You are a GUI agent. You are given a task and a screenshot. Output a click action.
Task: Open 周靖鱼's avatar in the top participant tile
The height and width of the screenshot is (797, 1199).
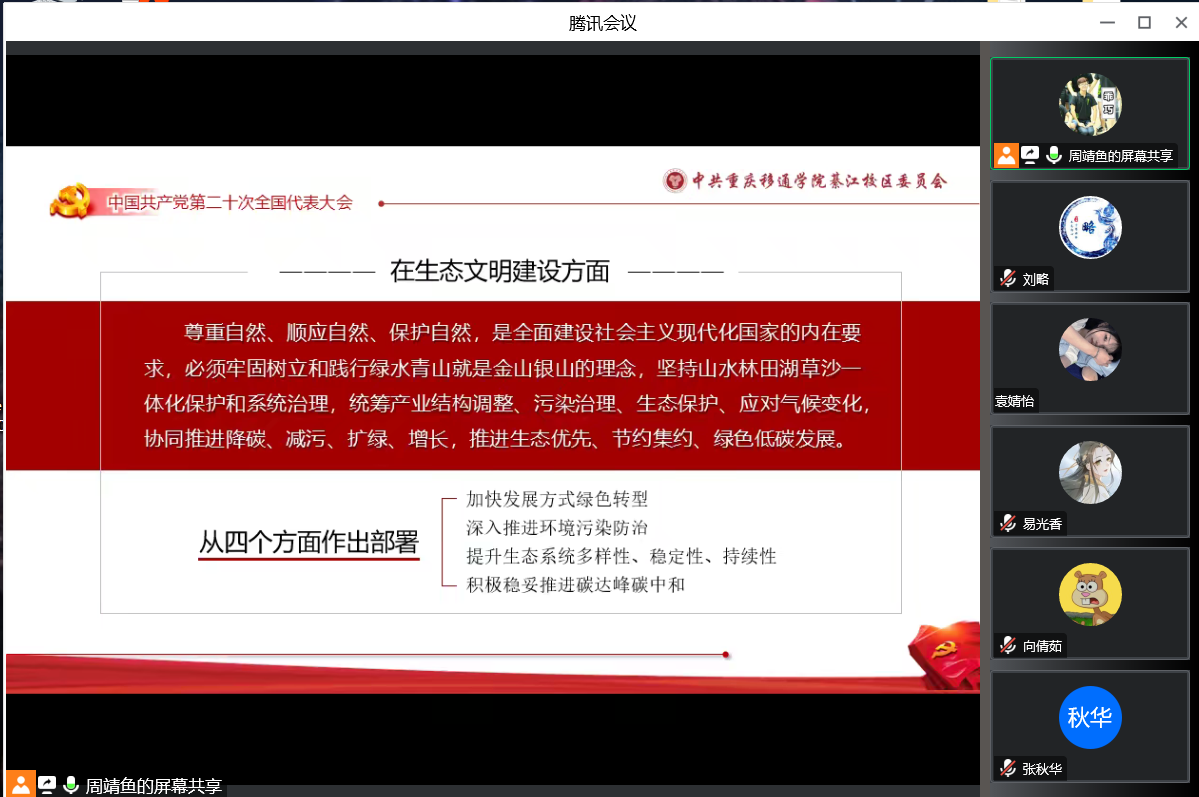(1090, 104)
